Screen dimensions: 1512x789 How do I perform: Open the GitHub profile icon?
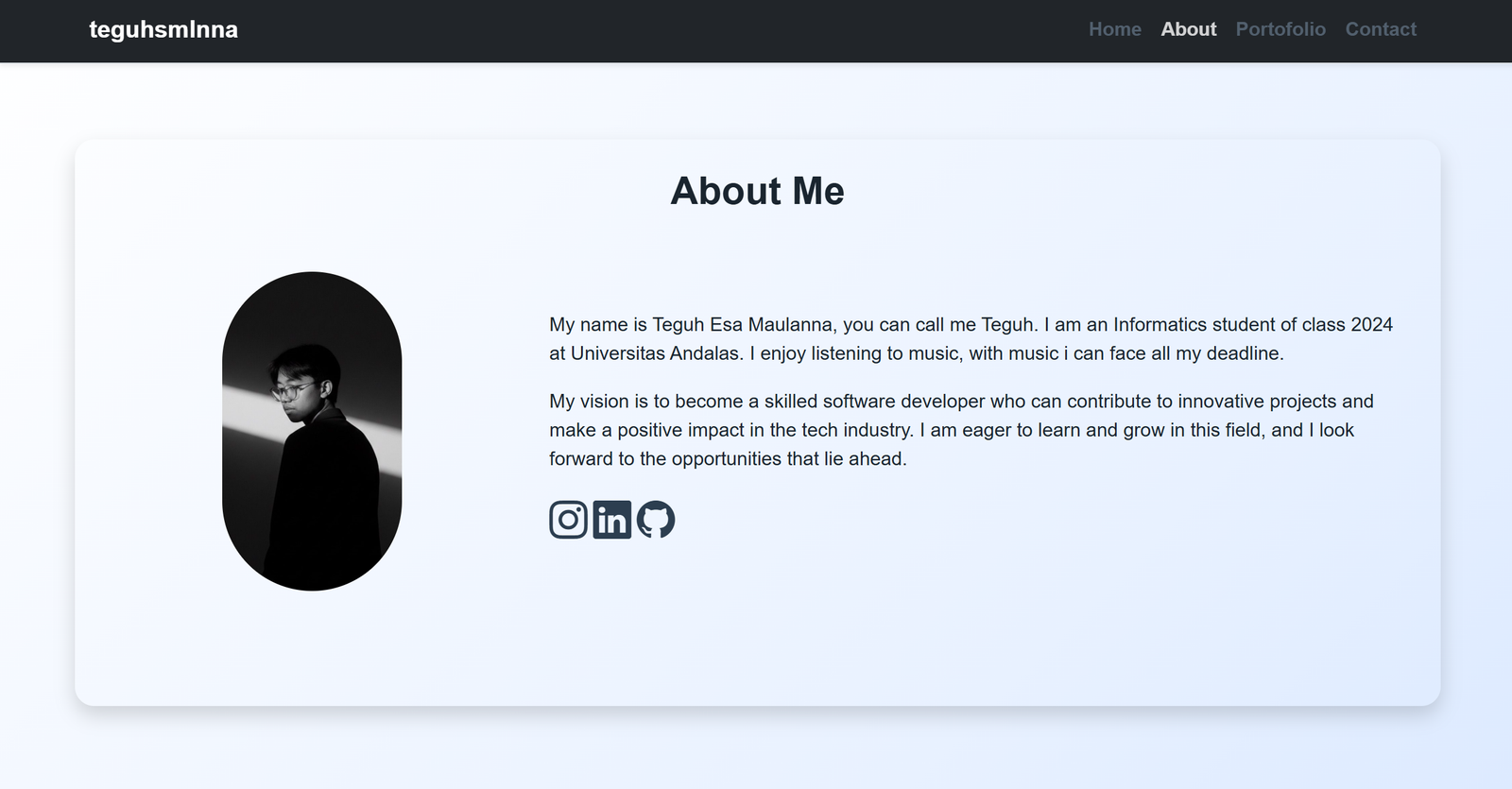(x=656, y=520)
